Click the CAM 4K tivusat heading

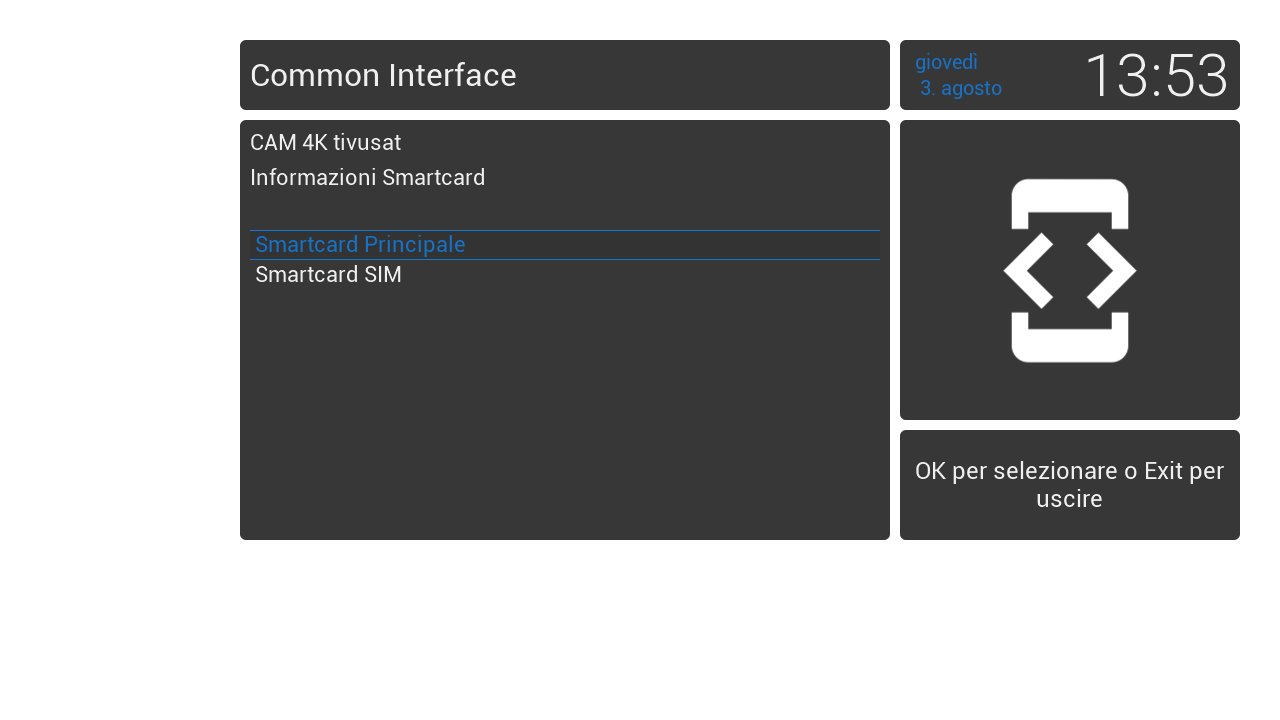[x=325, y=143]
